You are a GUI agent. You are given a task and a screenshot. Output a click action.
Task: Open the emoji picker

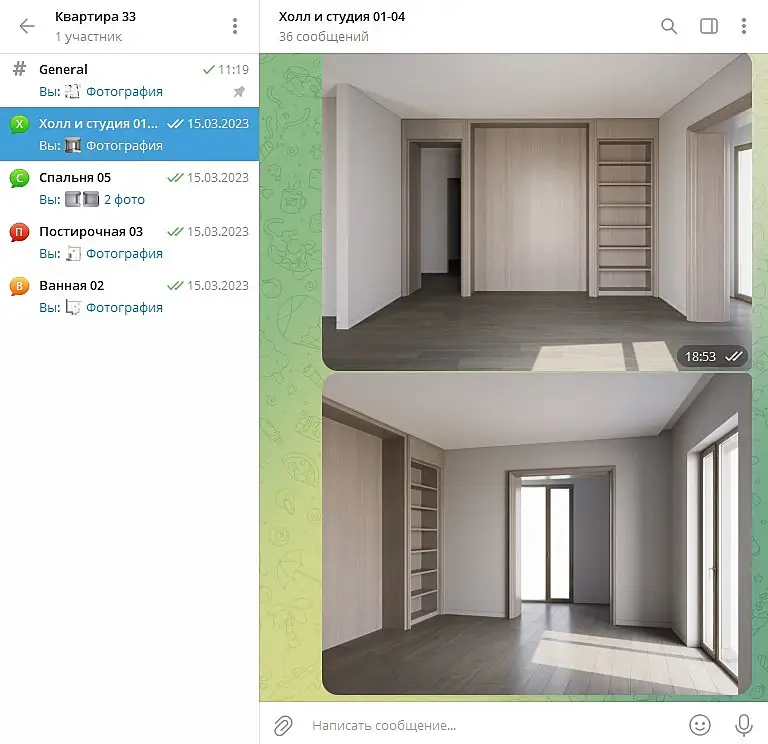point(700,725)
